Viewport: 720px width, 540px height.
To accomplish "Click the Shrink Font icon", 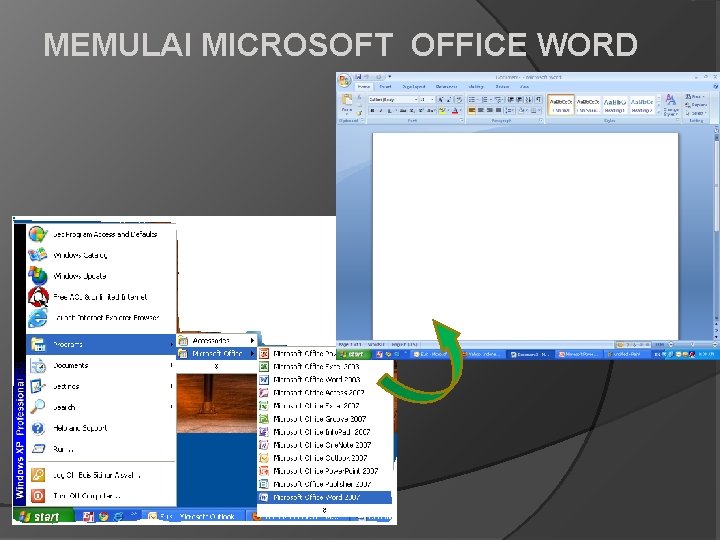I will click(449, 100).
